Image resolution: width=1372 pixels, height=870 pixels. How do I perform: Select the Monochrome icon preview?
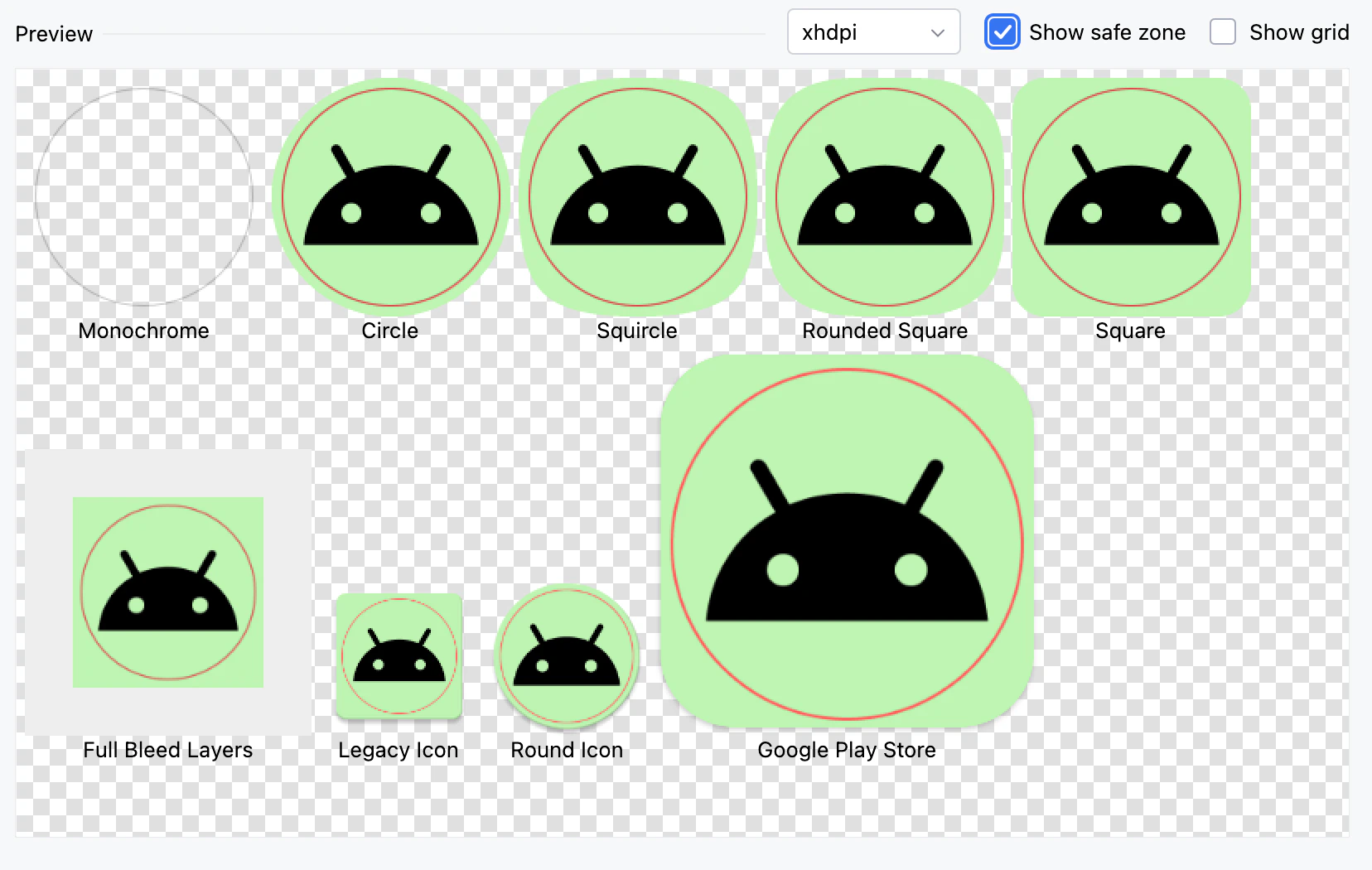click(x=144, y=197)
